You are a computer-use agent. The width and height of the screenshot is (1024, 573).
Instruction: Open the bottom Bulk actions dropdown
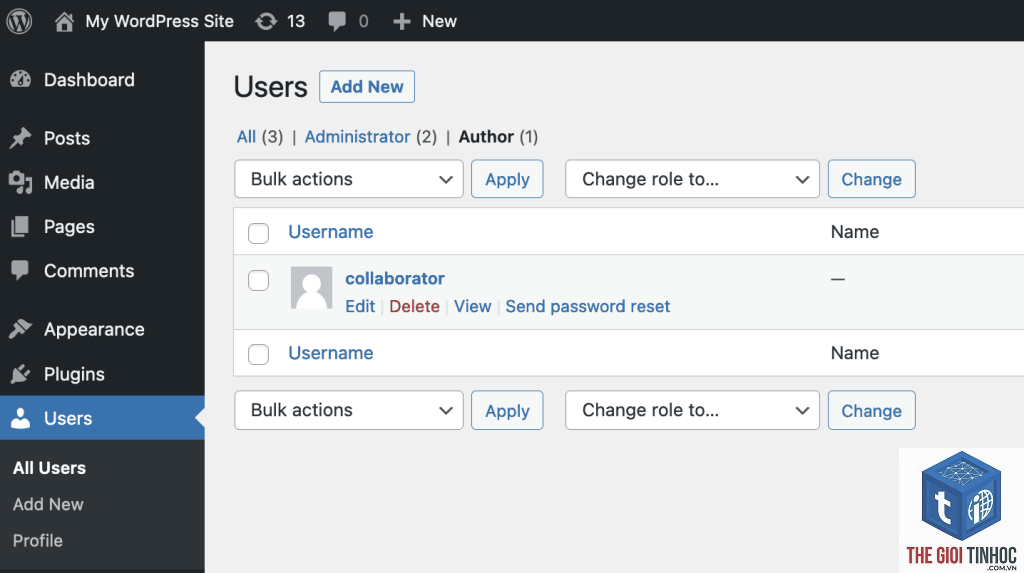pos(349,410)
